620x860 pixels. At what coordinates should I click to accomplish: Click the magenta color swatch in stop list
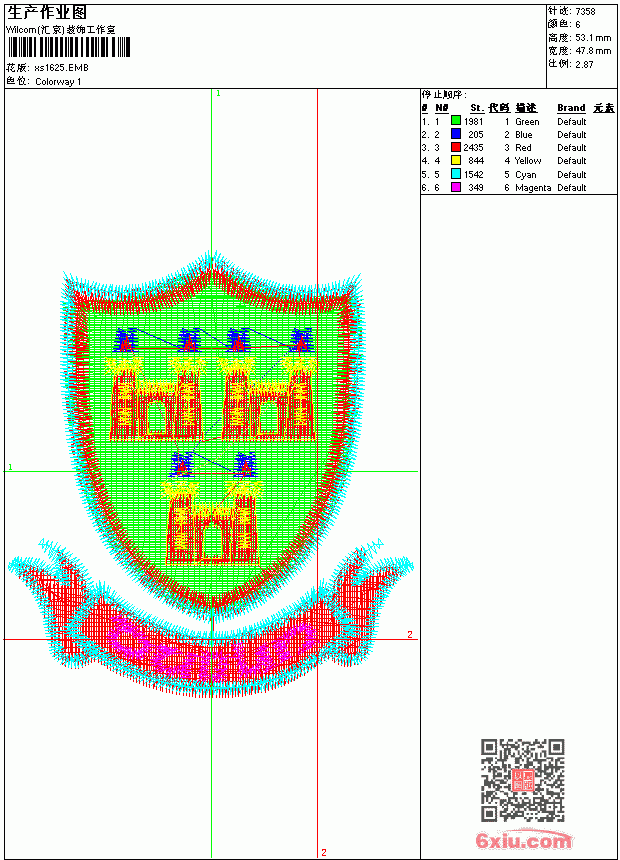(x=455, y=187)
